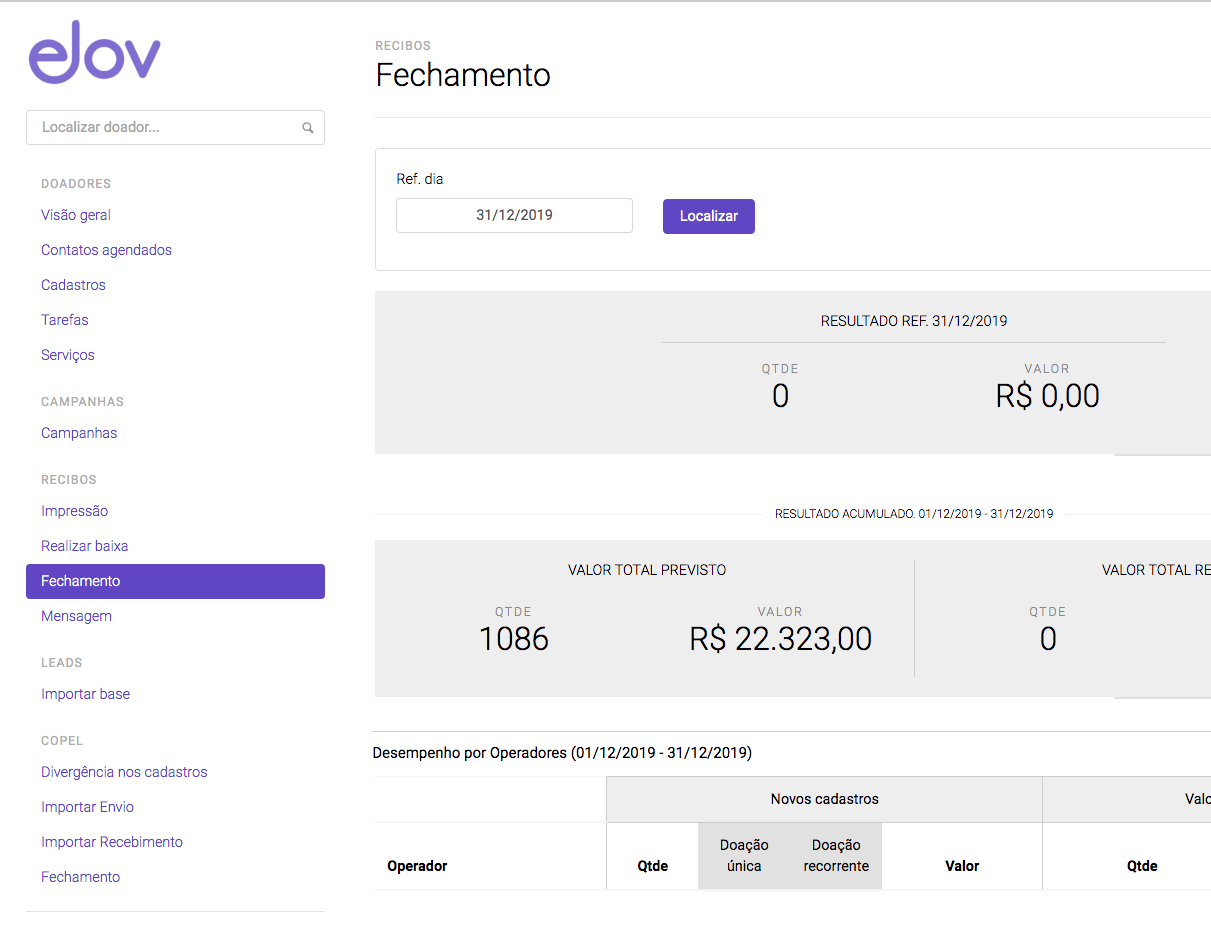Screen dimensions: 1211x926
Task: Open Mensagem under Recibos
Action: coord(76,616)
